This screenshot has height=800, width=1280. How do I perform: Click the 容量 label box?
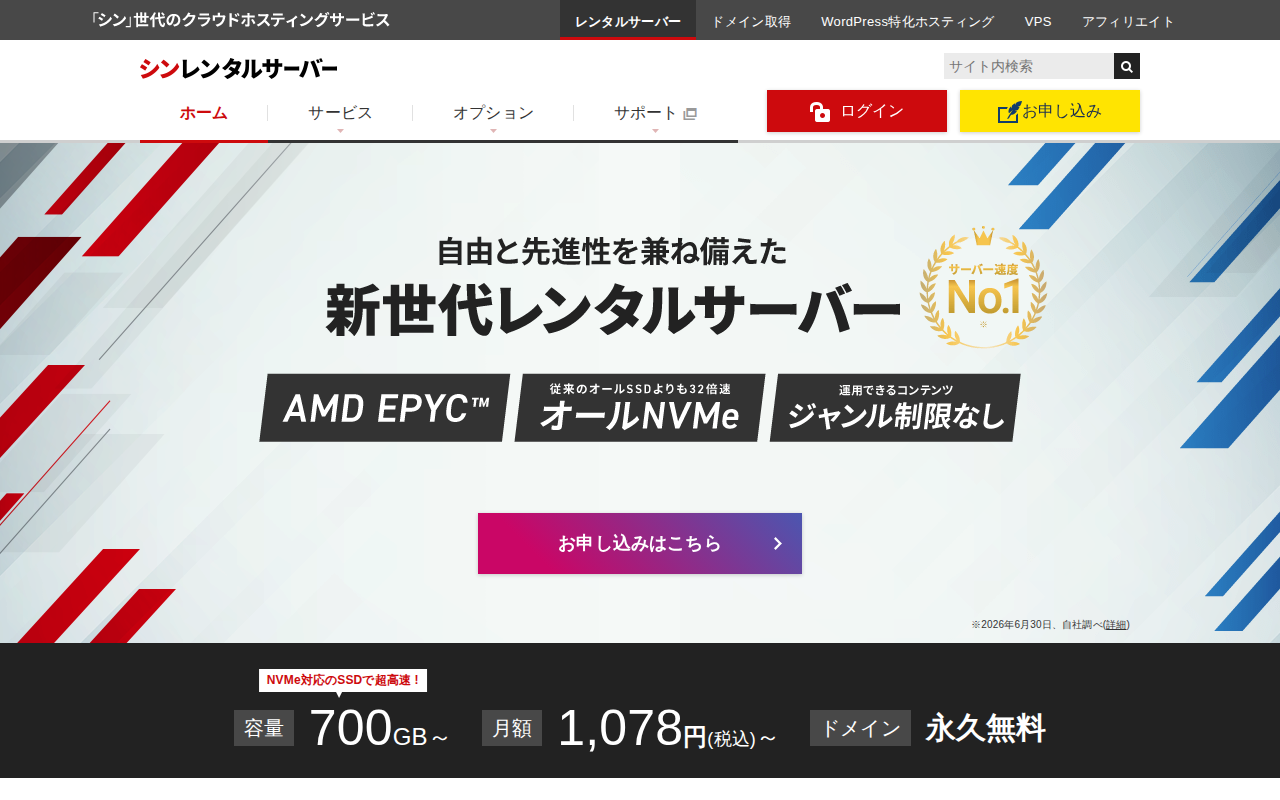pyautogui.click(x=264, y=728)
